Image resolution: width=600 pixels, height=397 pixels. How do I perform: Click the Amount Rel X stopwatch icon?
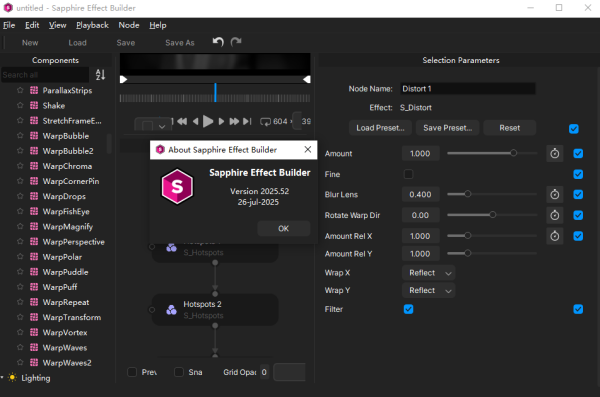pos(554,236)
